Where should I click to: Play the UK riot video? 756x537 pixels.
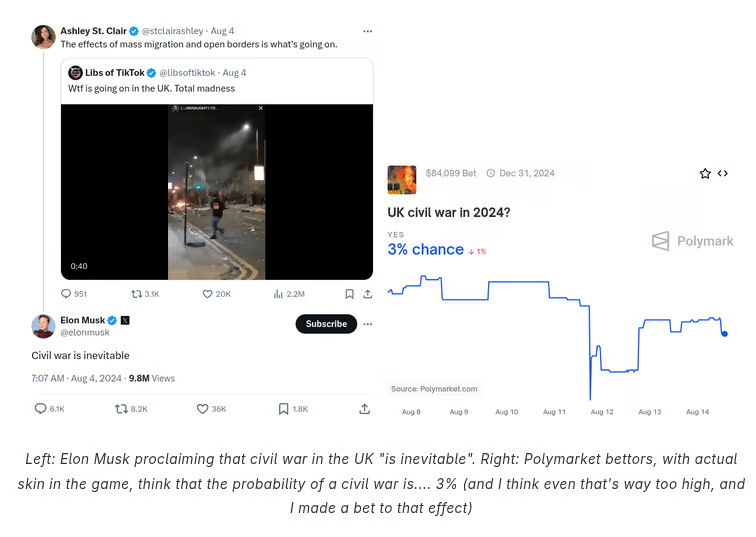tap(216, 192)
